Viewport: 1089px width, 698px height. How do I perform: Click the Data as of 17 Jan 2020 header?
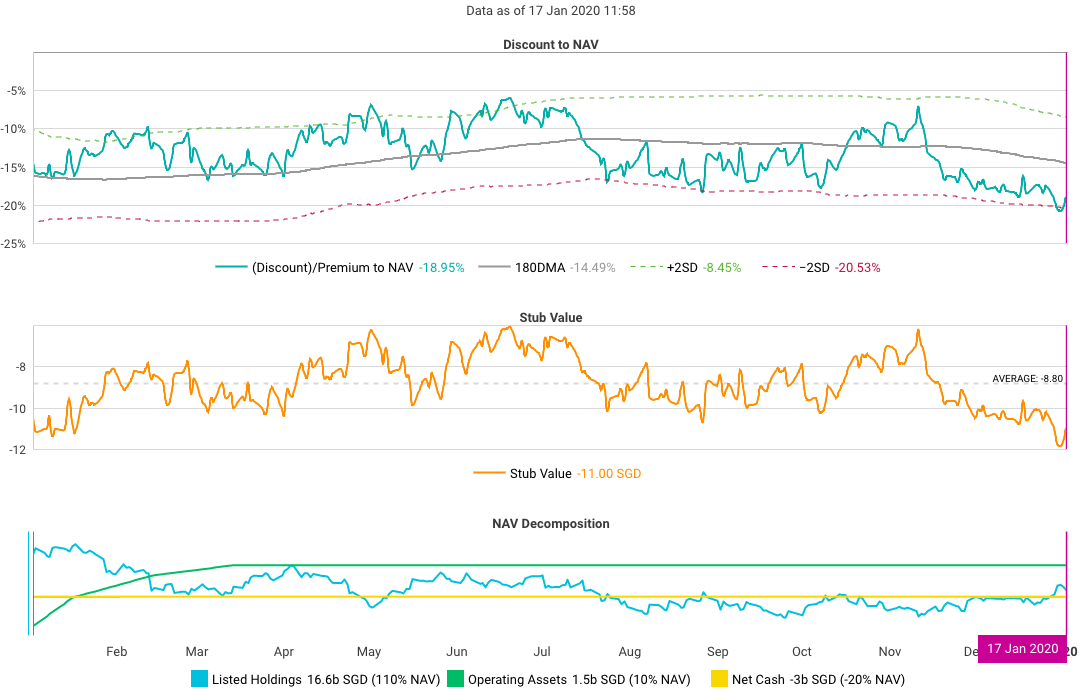click(550, 11)
